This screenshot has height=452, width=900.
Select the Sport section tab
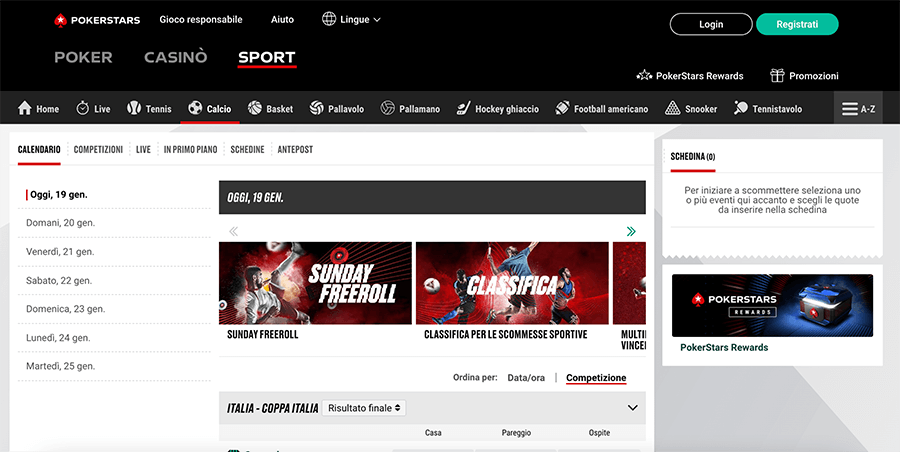coord(267,57)
